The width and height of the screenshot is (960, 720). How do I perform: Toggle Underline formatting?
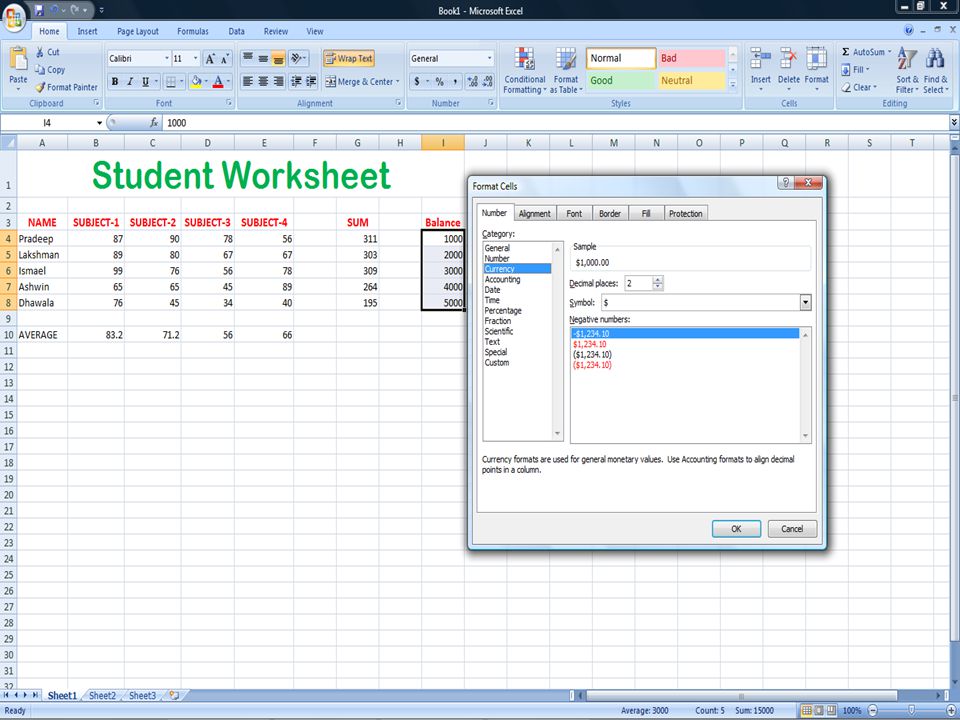click(145, 81)
